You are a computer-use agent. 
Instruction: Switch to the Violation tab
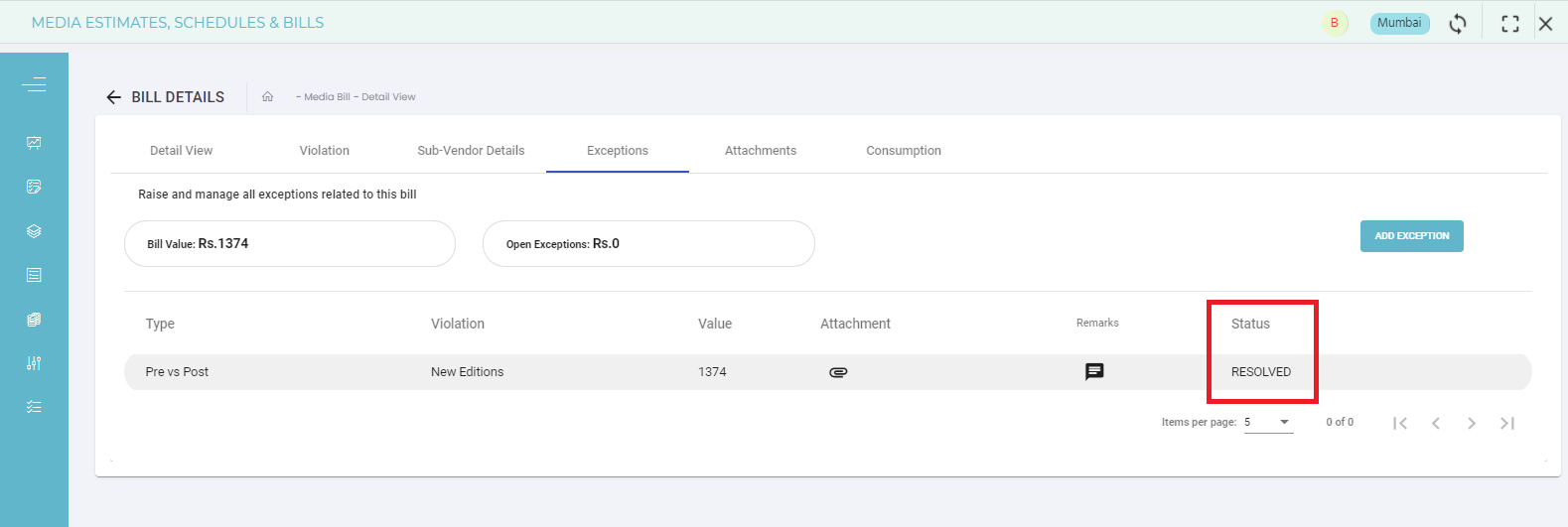pyautogui.click(x=324, y=151)
